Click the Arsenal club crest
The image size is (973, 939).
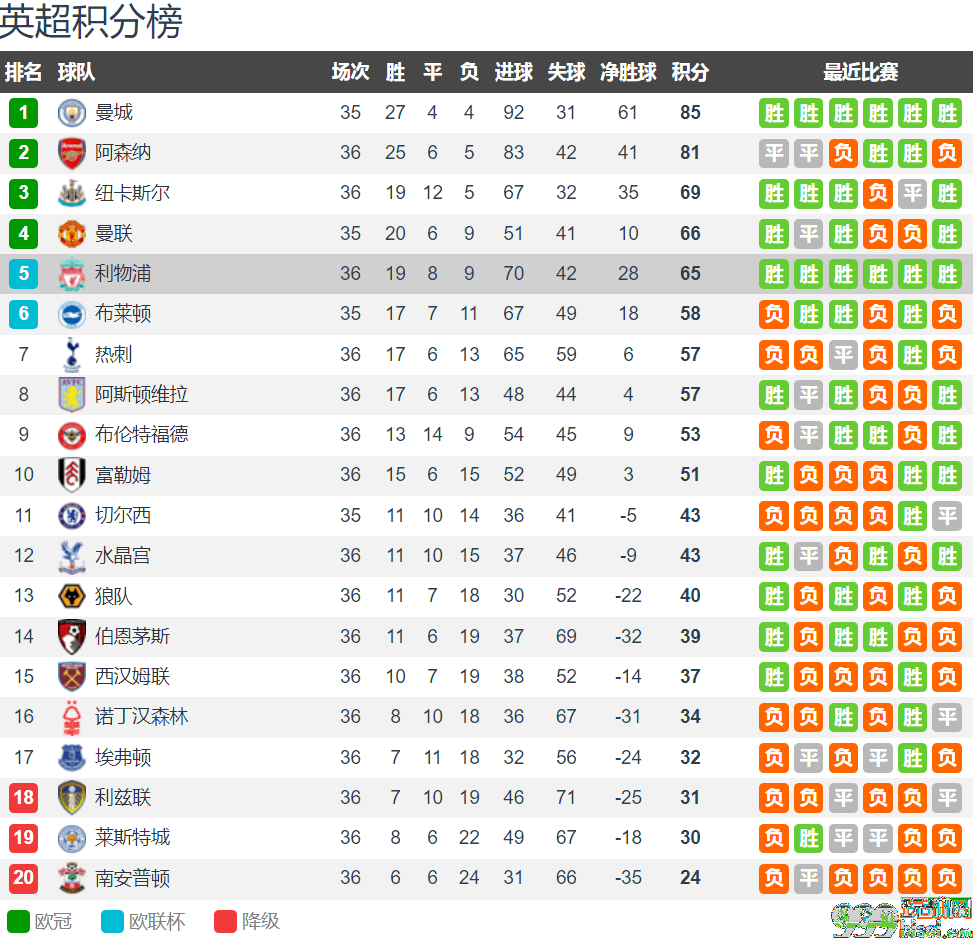pyautogui.click(x=71, y=153)
